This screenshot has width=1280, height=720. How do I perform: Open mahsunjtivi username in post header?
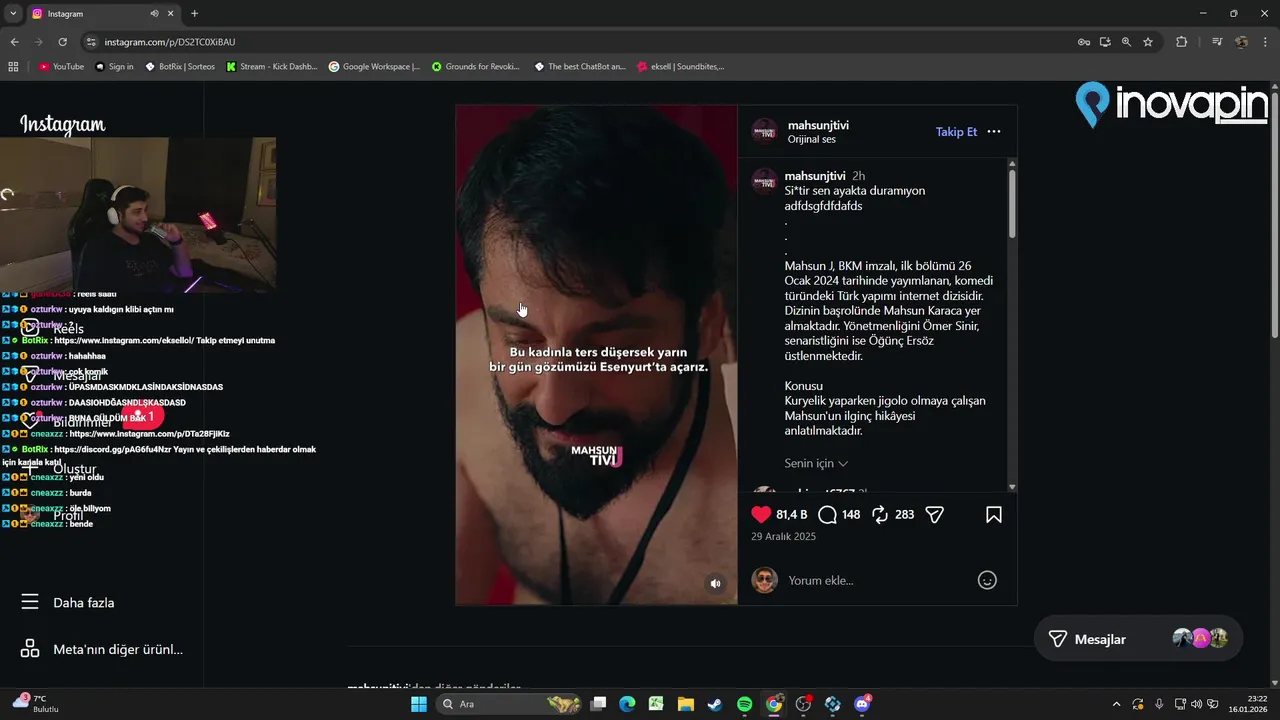[x=818, y=125]
